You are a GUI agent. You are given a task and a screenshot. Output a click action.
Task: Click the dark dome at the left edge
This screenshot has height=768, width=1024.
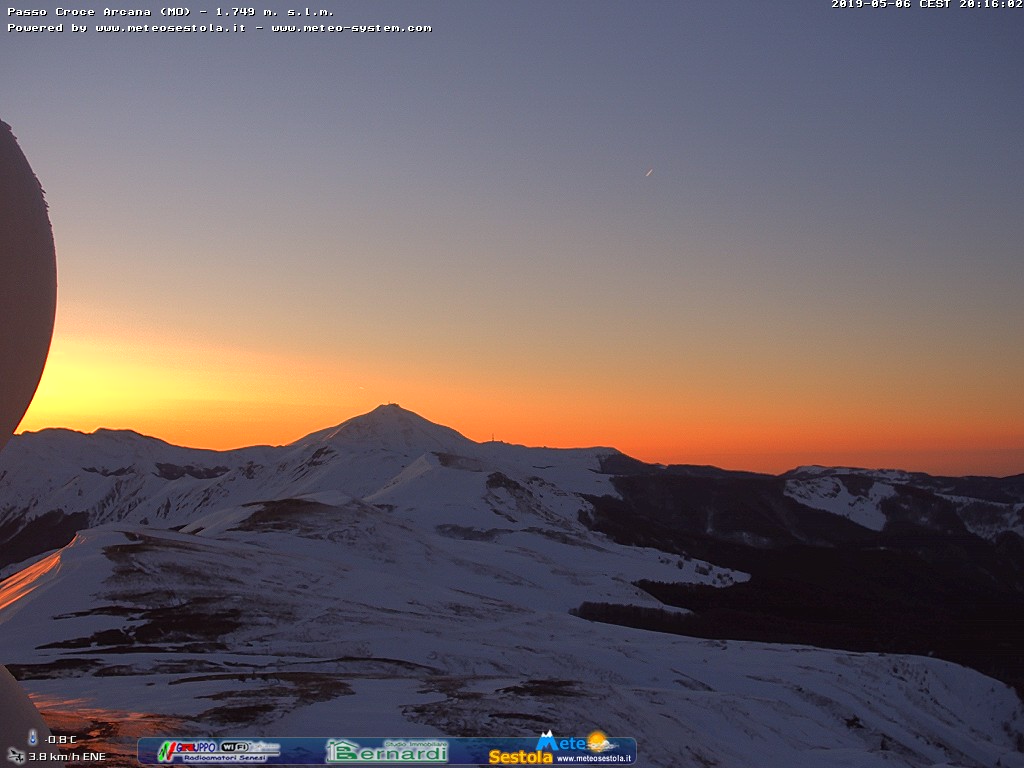(x=22, y=280)
